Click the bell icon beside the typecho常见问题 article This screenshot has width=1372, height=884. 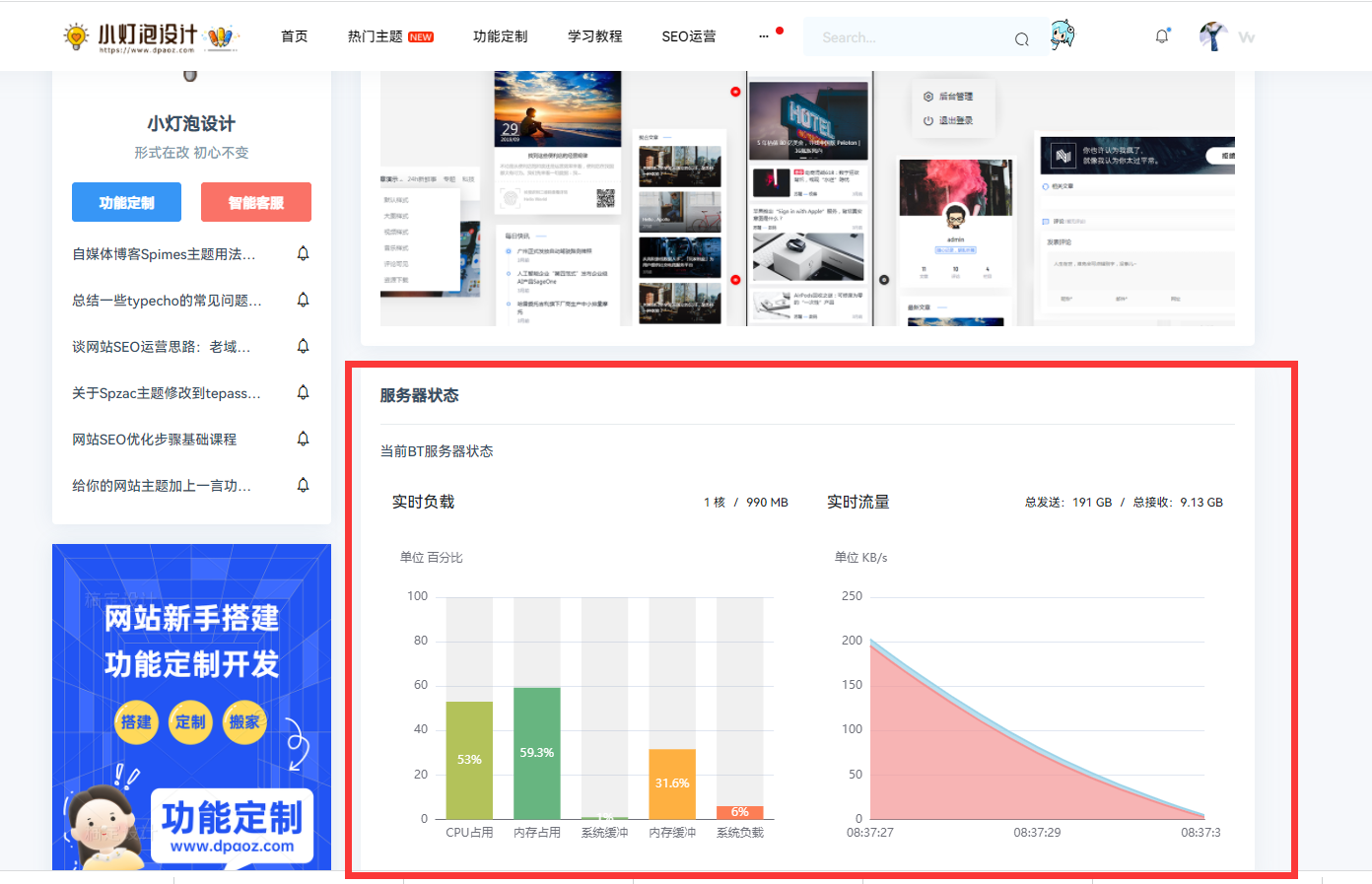pos(303,300)
